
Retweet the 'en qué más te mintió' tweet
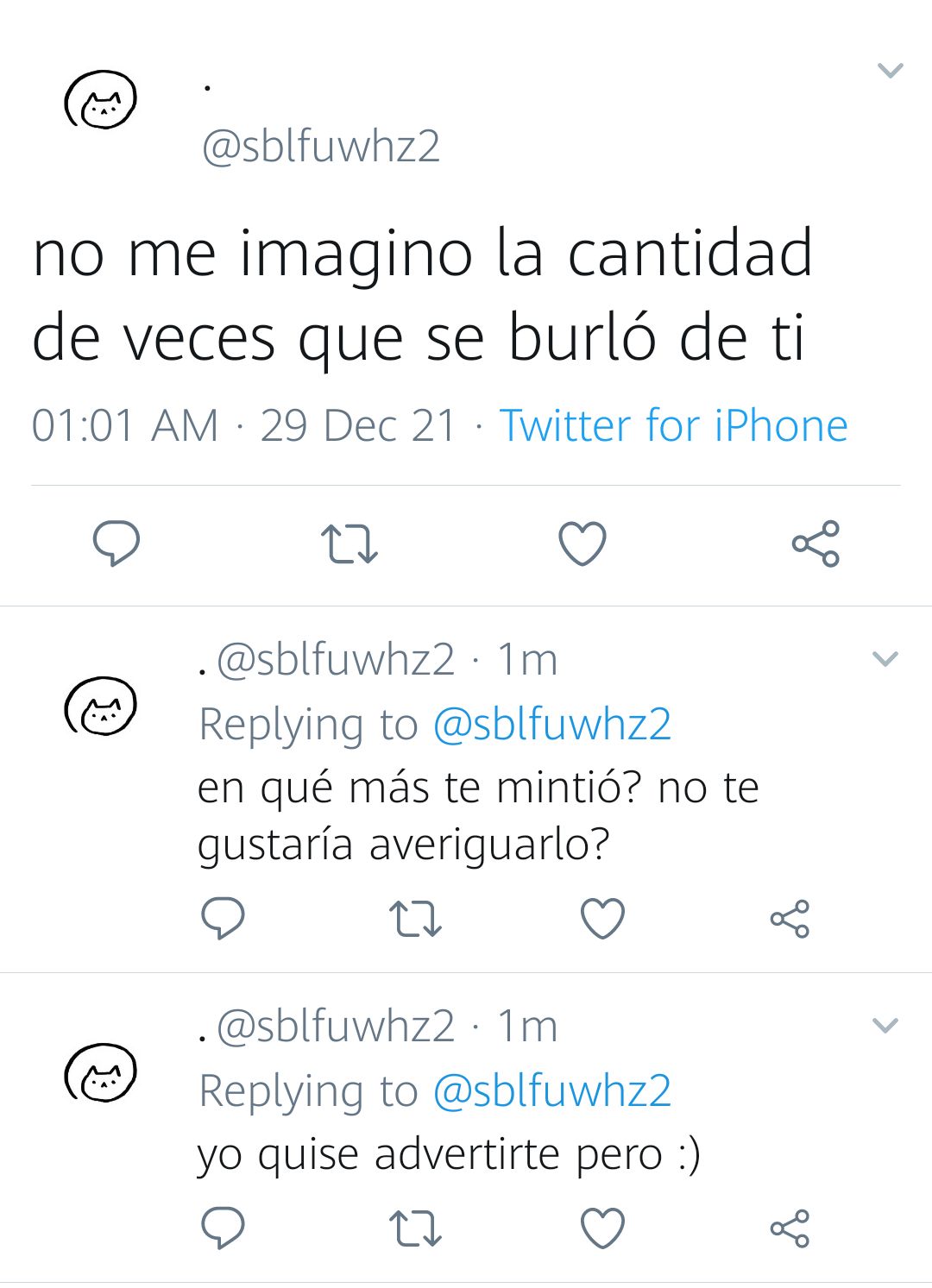click(x=415, y=919)
